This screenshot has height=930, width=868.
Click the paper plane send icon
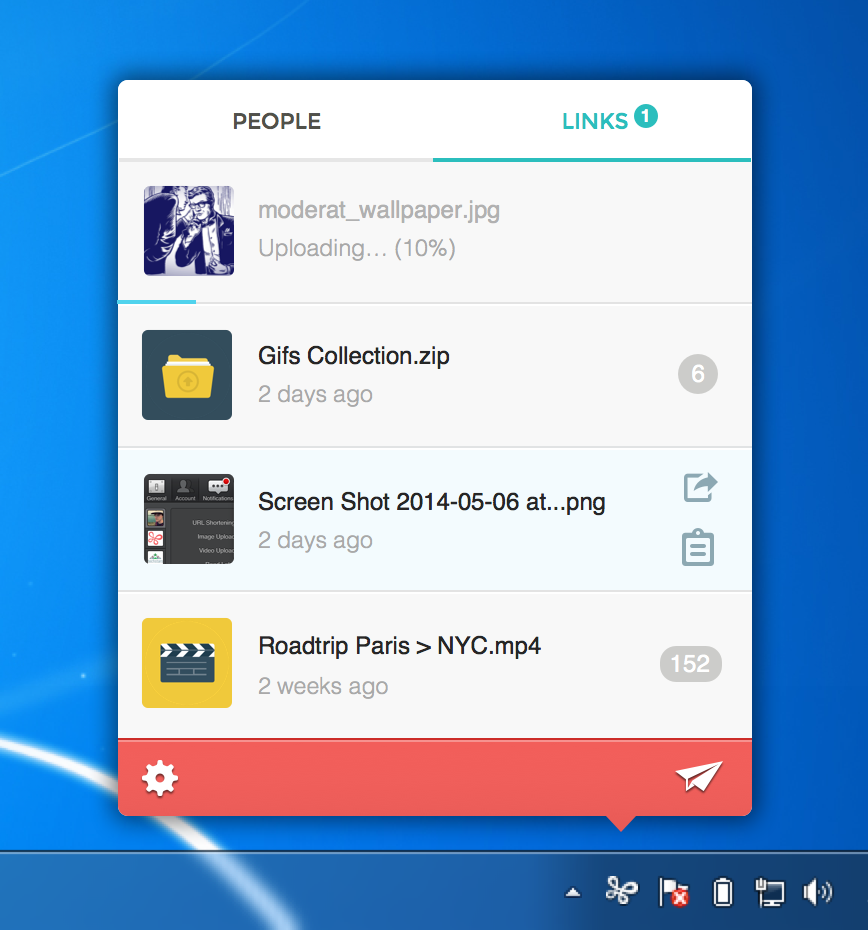click(x=700, y=776)
